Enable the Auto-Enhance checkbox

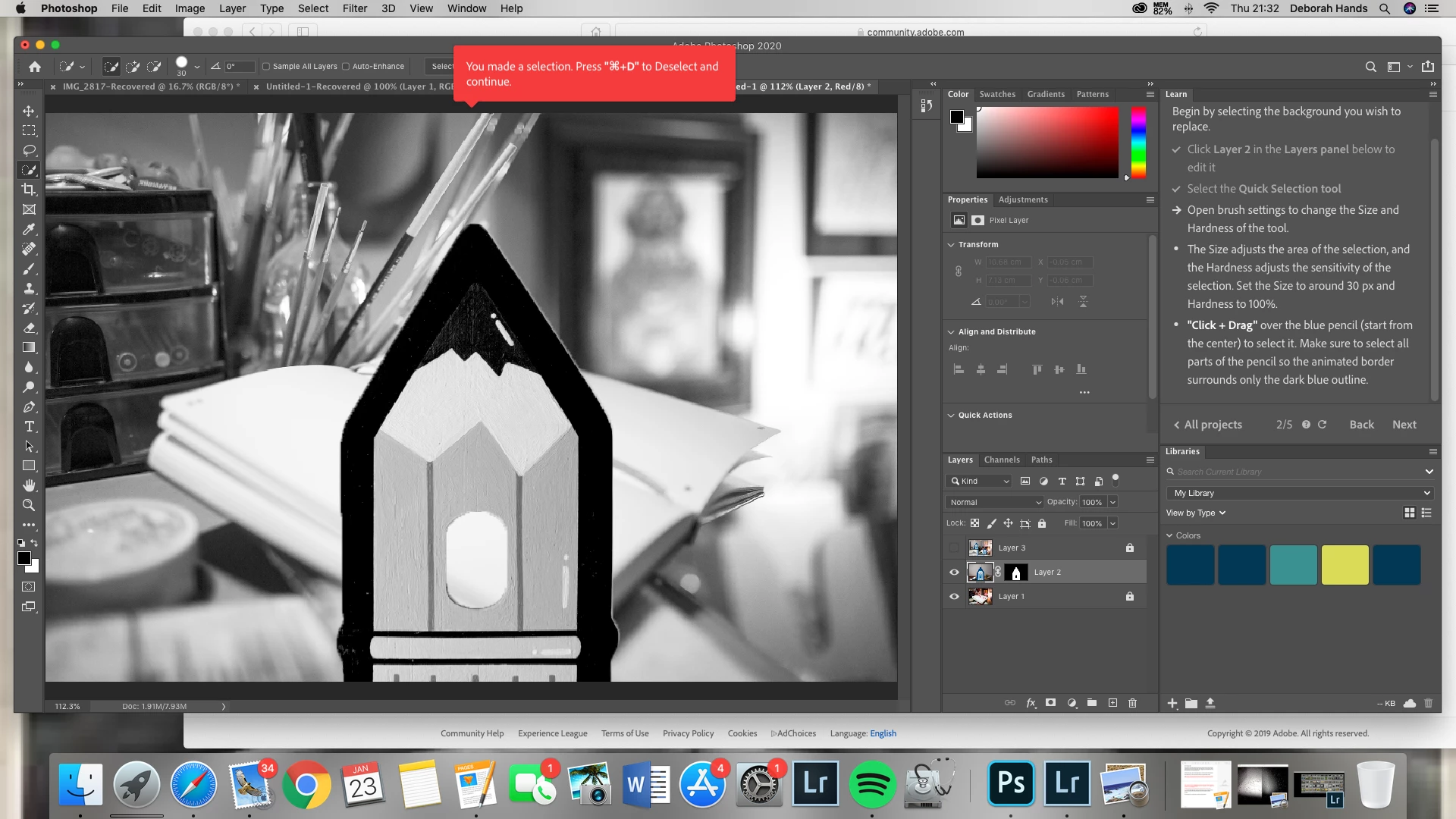(346, 67)
